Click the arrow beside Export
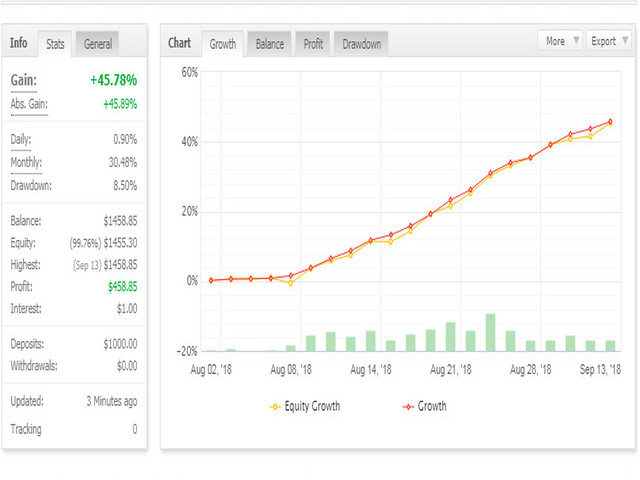 coord(624,40)
